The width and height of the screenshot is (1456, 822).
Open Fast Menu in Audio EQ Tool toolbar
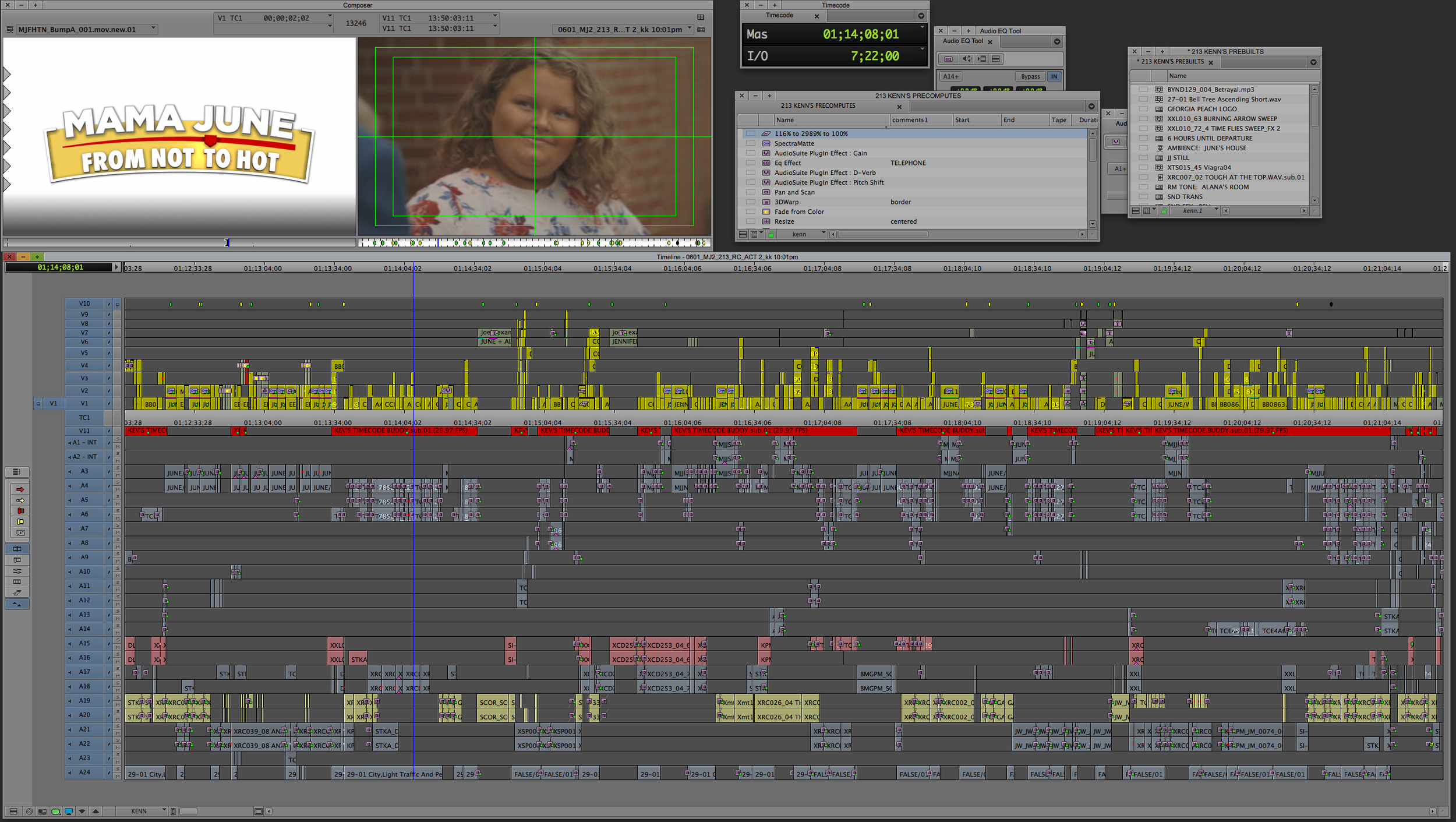996,59
